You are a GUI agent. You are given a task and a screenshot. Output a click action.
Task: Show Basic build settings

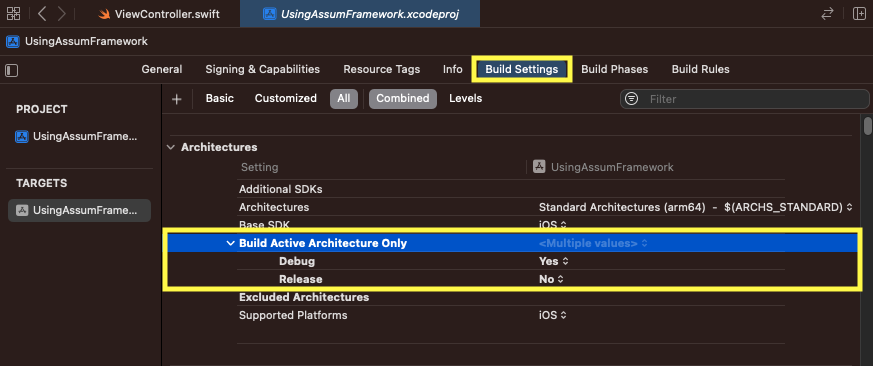[x=220, y=99]
